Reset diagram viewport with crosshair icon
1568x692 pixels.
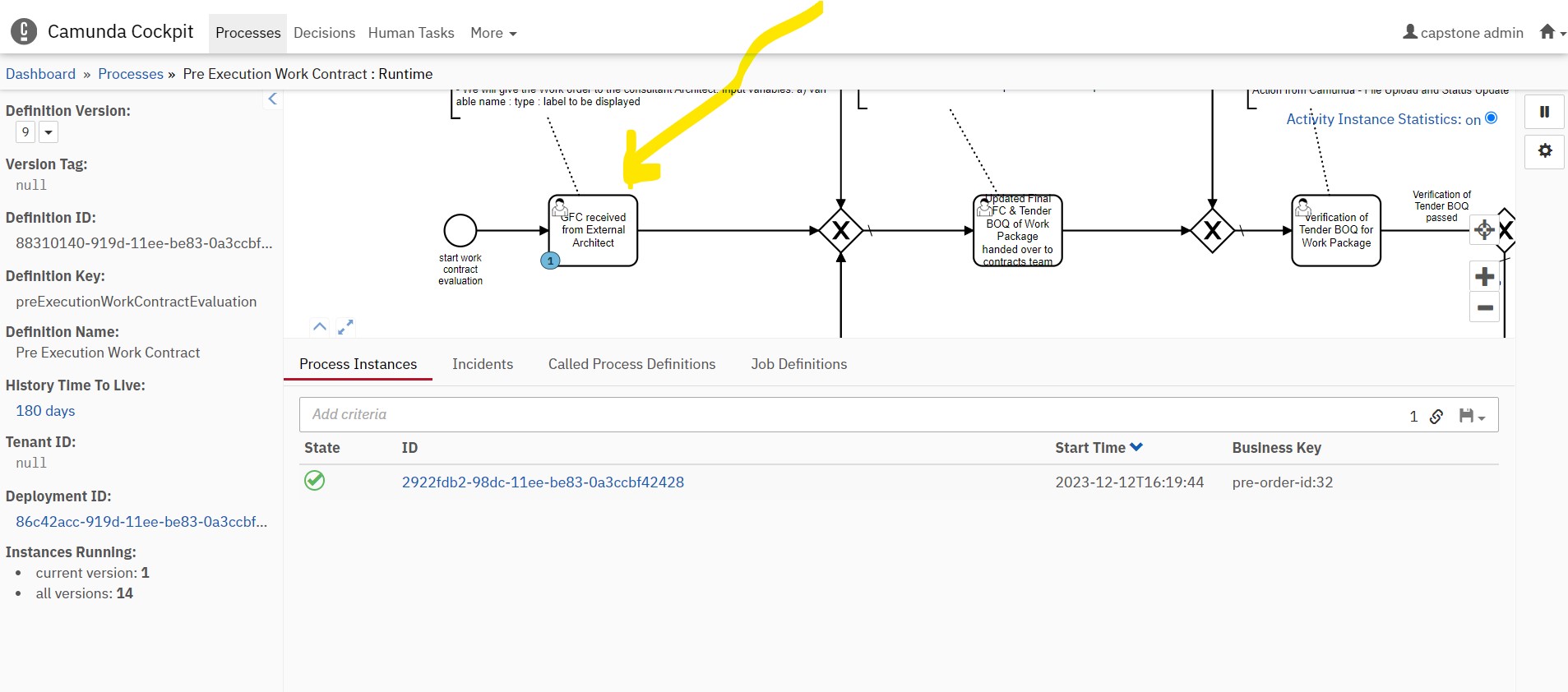[x=1484, y=229]
